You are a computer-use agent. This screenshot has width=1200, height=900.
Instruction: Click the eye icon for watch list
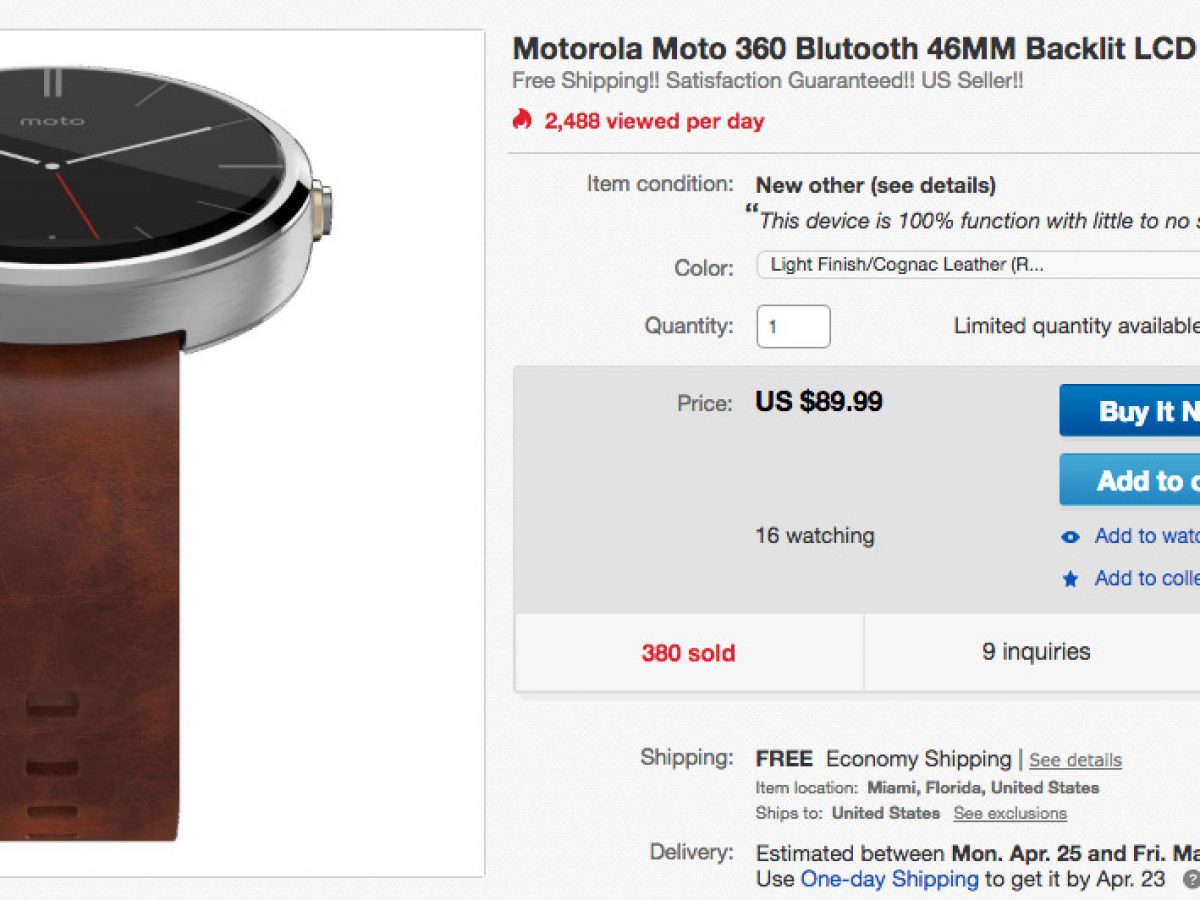tap(1070, 537)
